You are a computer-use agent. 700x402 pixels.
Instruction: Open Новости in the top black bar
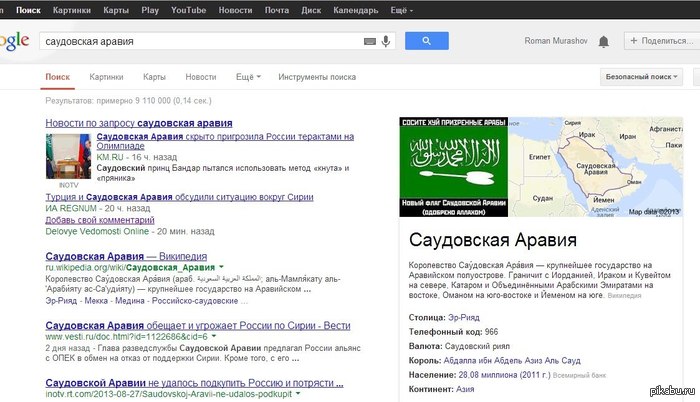pyautogui.click(x=235, y=10)
